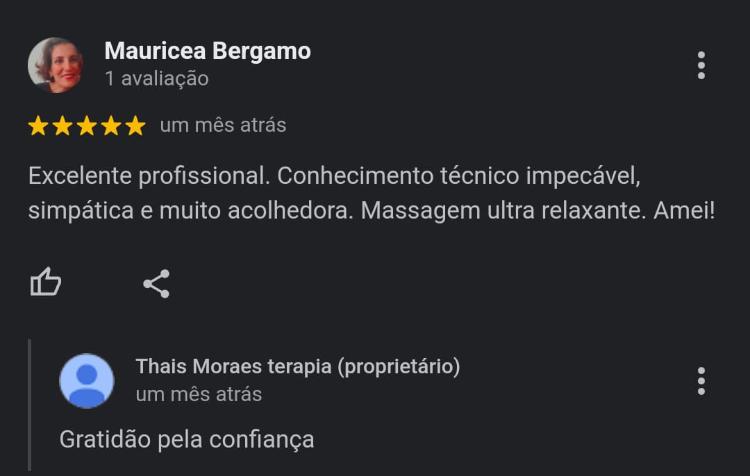Select the fifth yellow rating star
This screenshot has height=476, width=750.
[136, 126]
